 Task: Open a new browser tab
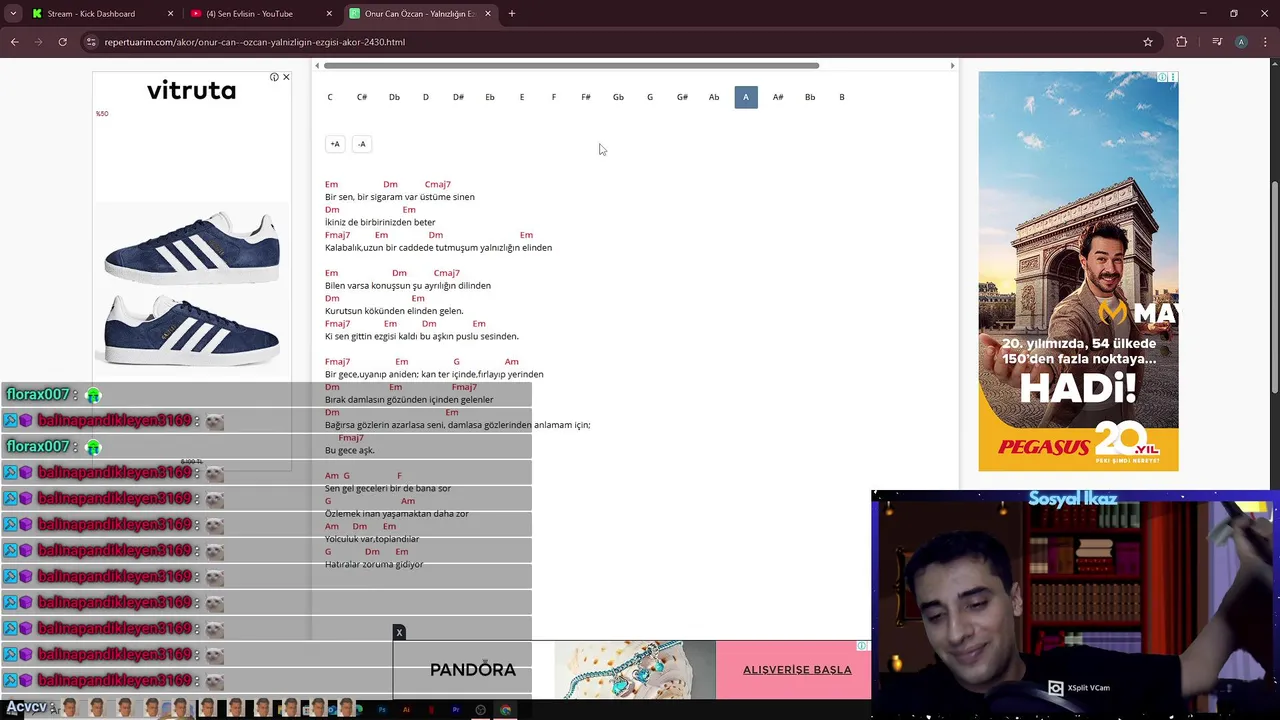(512, 14)
